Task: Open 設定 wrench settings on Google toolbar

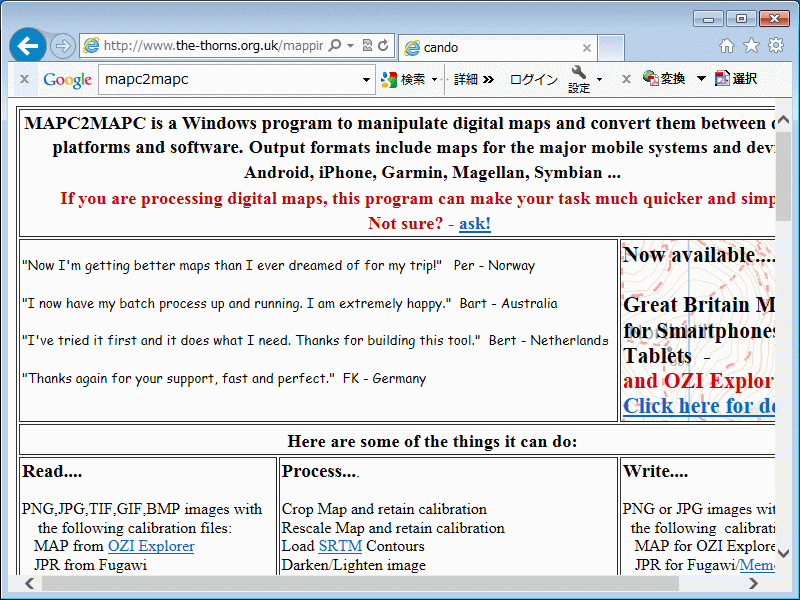Action: coord(579,80)
